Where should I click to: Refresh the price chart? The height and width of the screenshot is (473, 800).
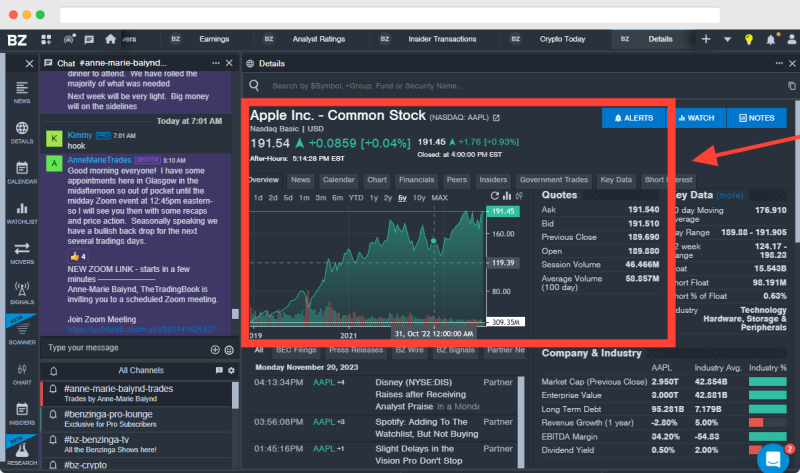494,195
